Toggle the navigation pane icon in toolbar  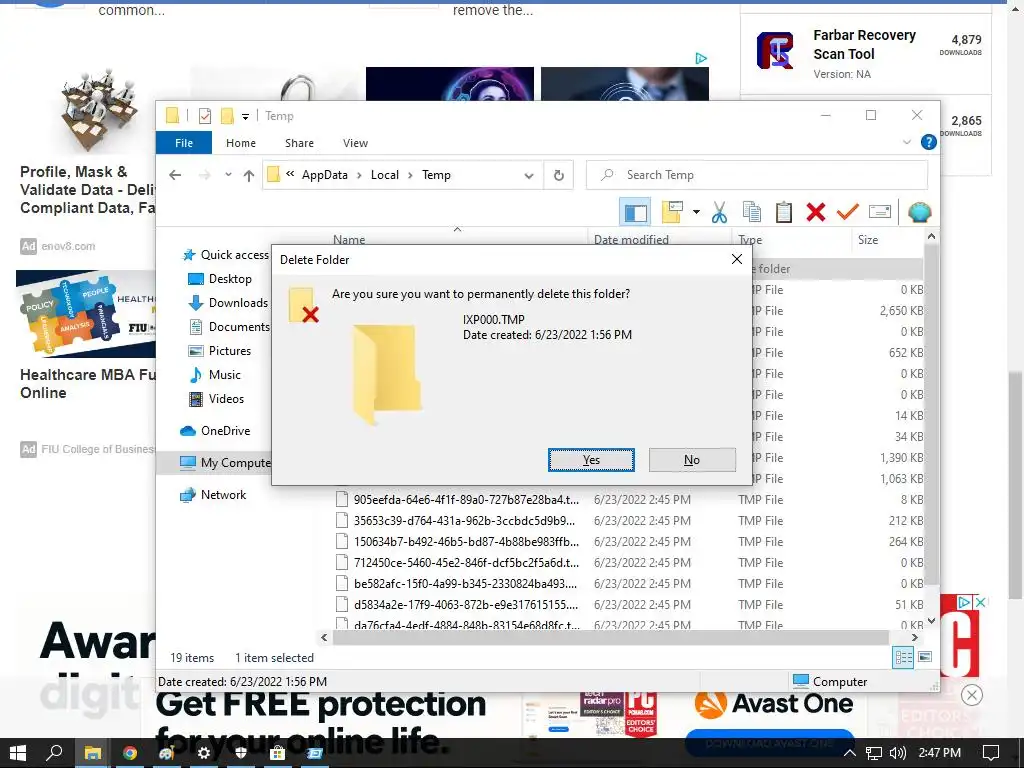pyautogui.click(x=635, y=212)
